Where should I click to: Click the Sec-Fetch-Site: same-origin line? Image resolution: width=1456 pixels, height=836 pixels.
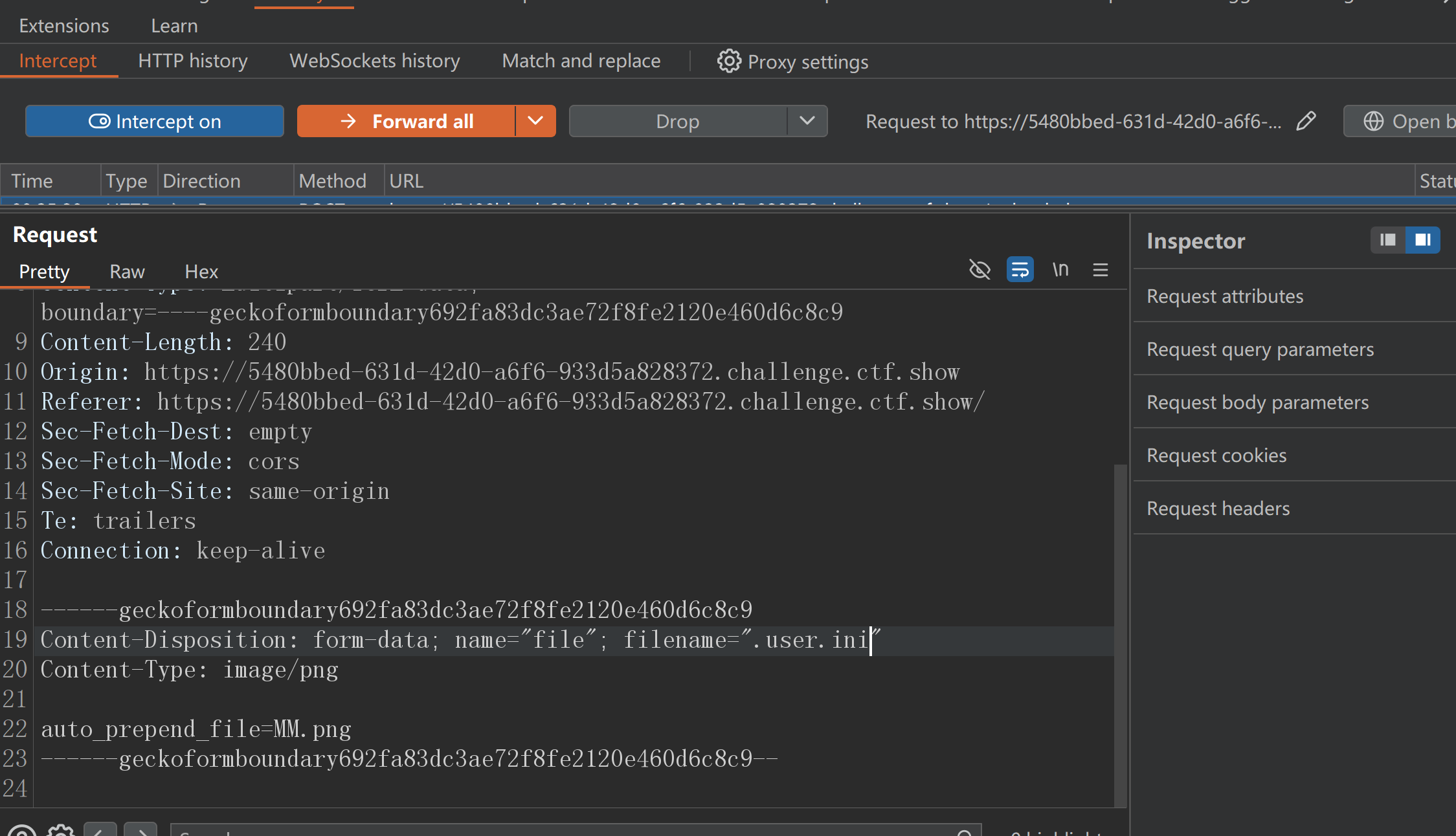coord(215,491)
